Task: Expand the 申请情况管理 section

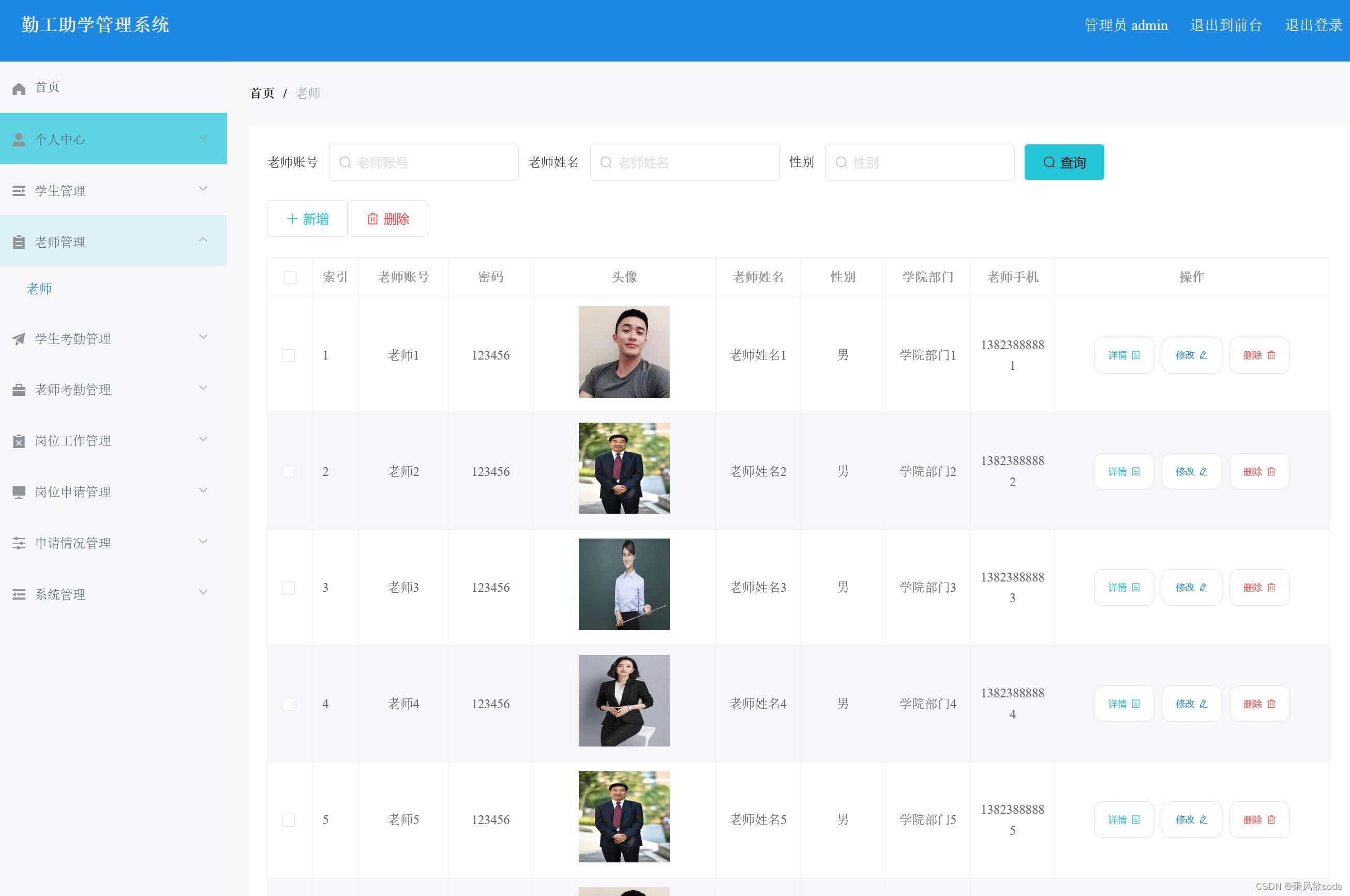Action: click(x=203, y=542)
